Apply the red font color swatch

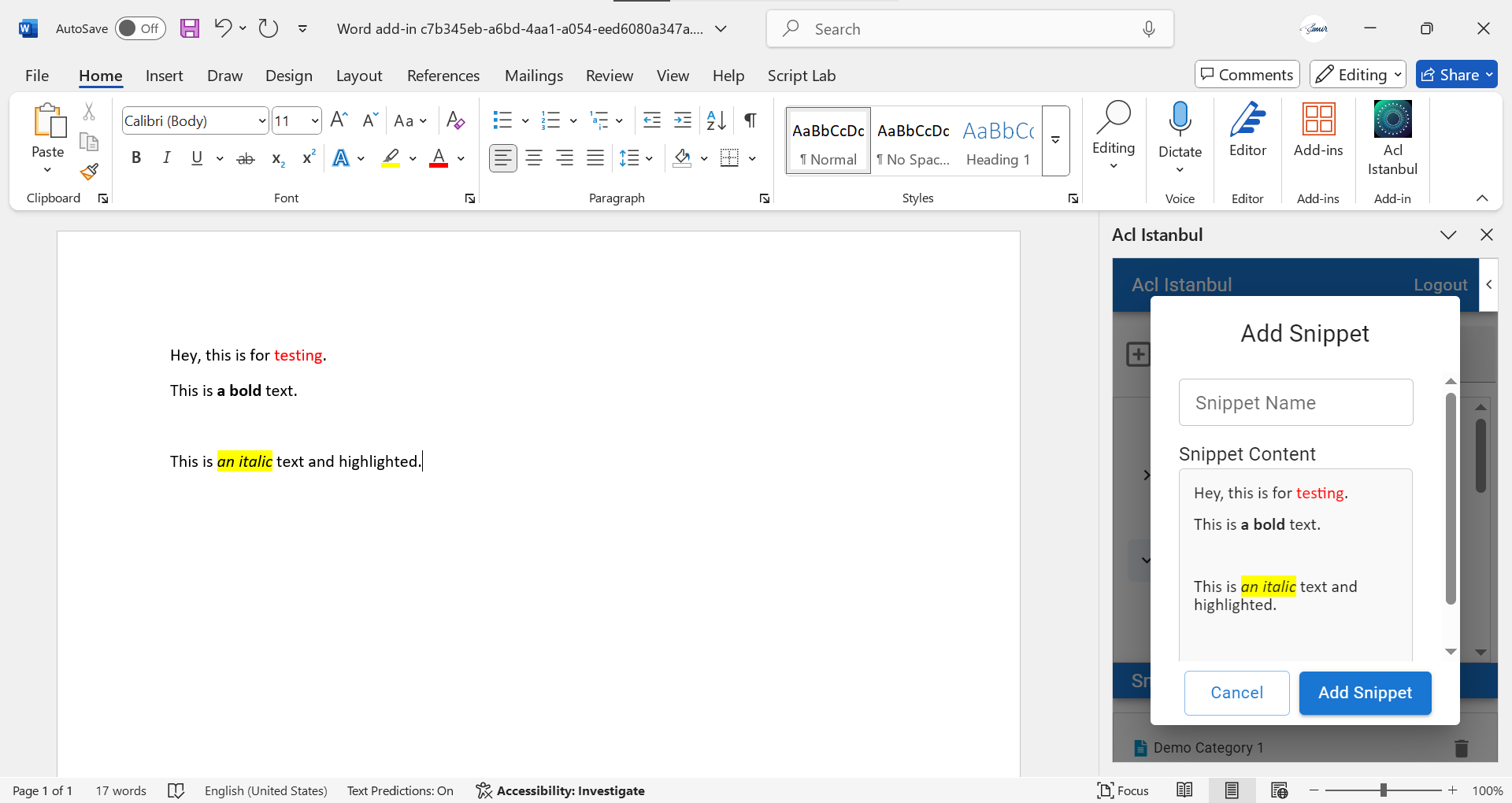[439, 159]
